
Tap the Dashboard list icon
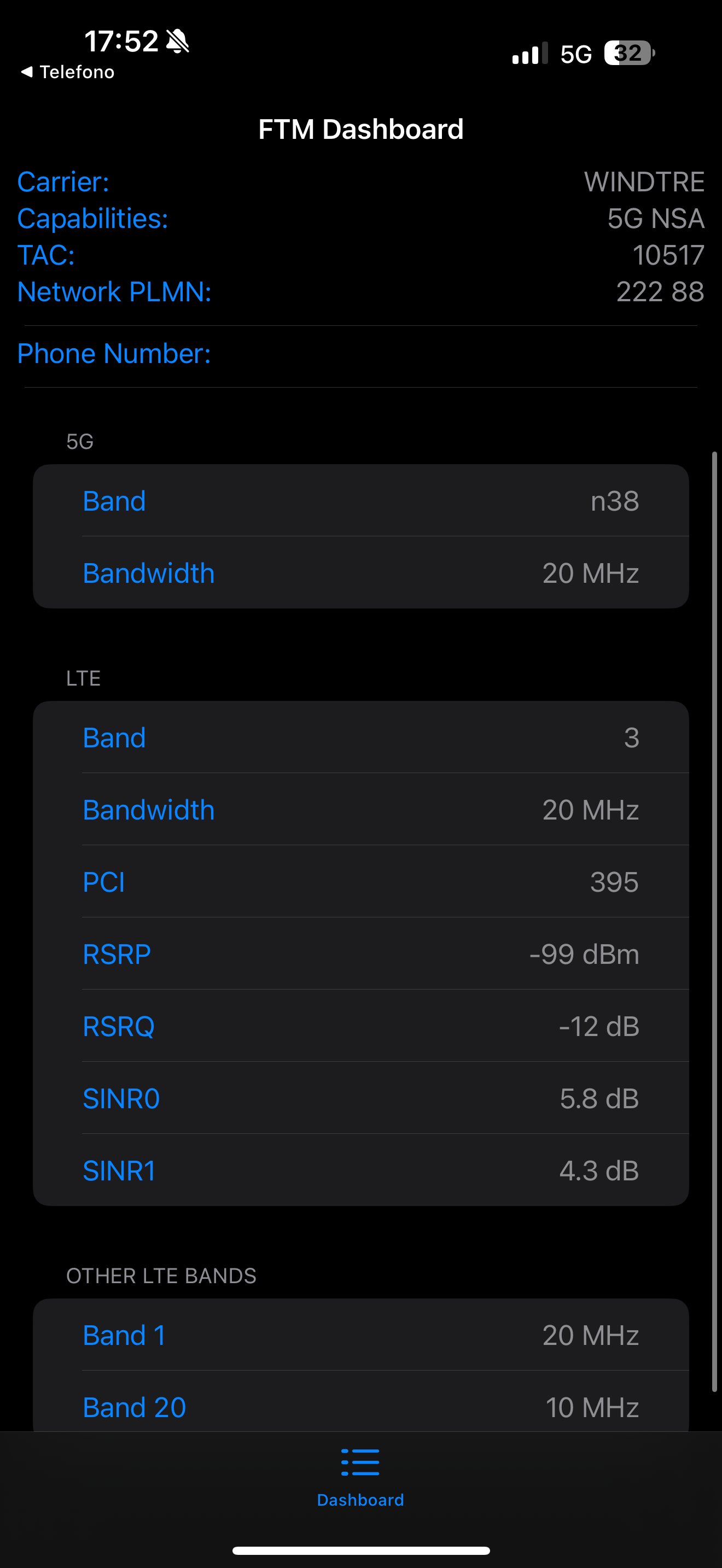coord(360,1462)
